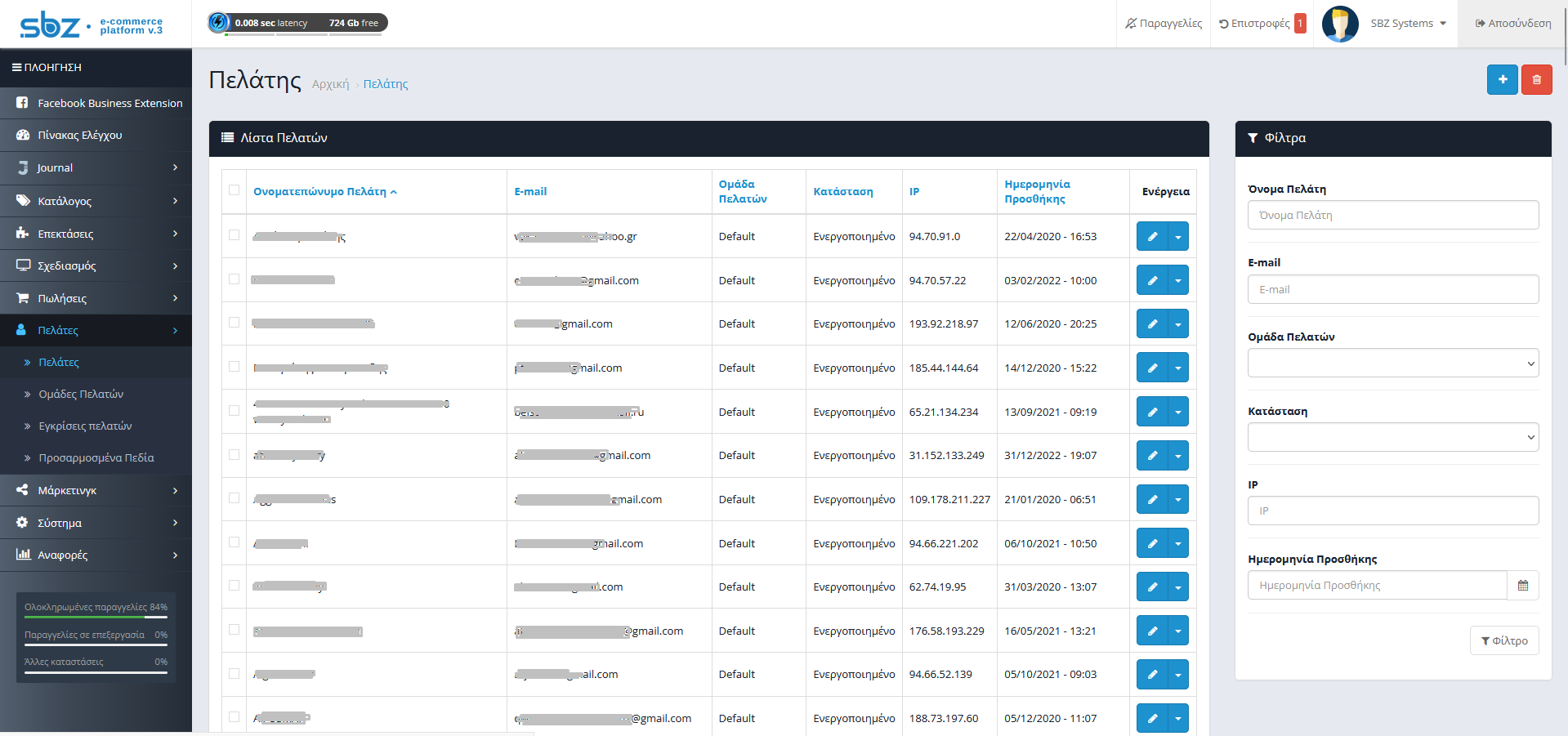
Task: Click the red trash delete button
Action: [1536, 80]
